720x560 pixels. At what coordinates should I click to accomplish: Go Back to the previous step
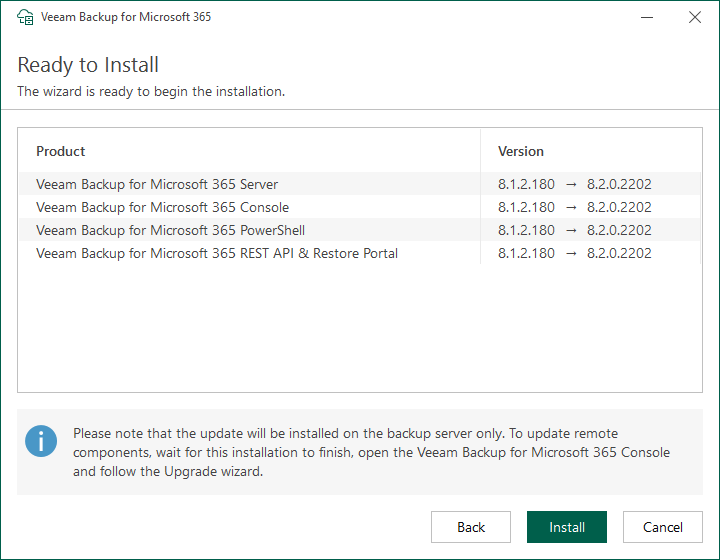click(x=471, y=527)
